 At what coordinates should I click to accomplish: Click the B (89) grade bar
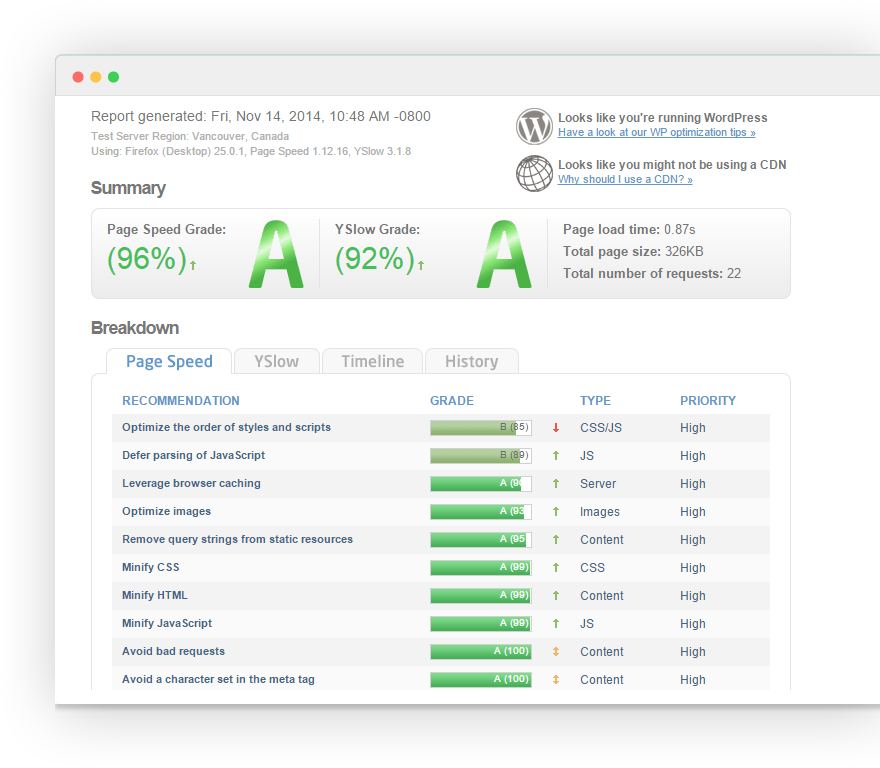coord(481,456)
